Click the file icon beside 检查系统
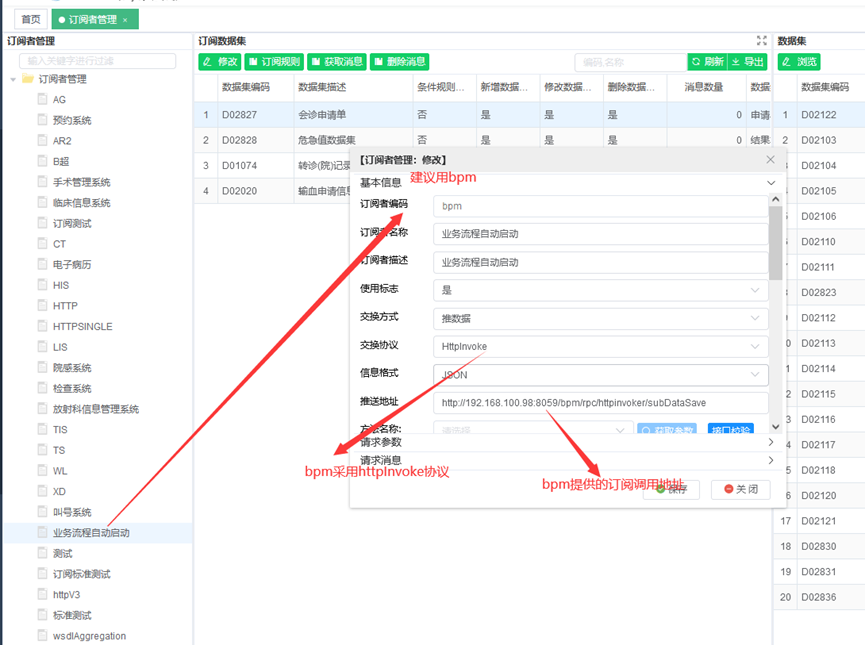The width and height of the screenshot is (865, 645). [x=42, y=387]
